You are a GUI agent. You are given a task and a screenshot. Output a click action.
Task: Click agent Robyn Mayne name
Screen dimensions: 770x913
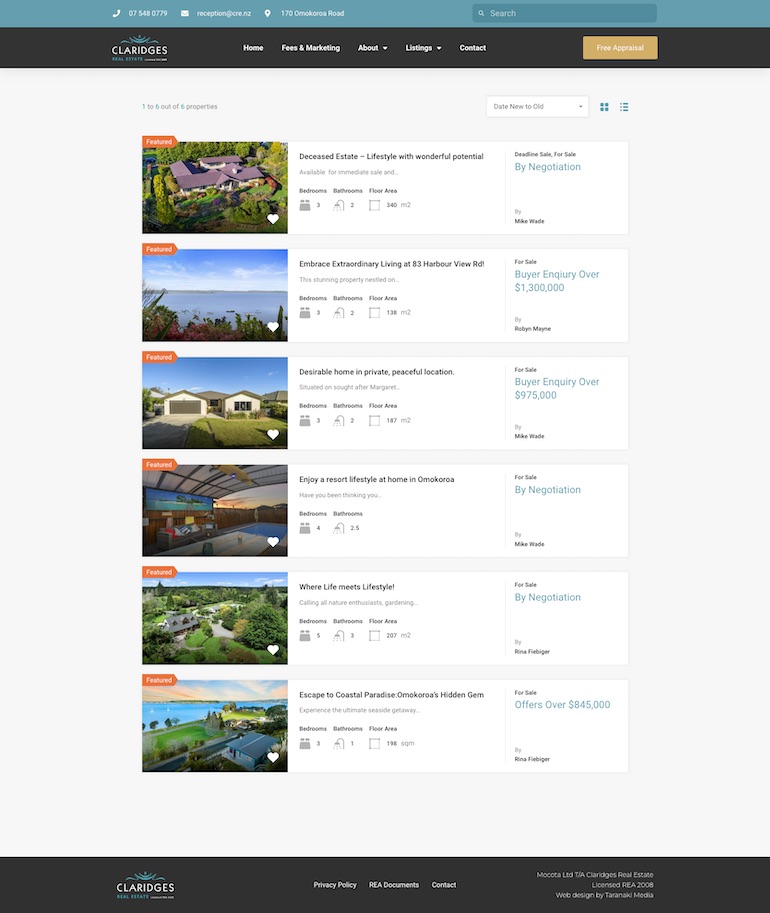[x=532, y=329]
